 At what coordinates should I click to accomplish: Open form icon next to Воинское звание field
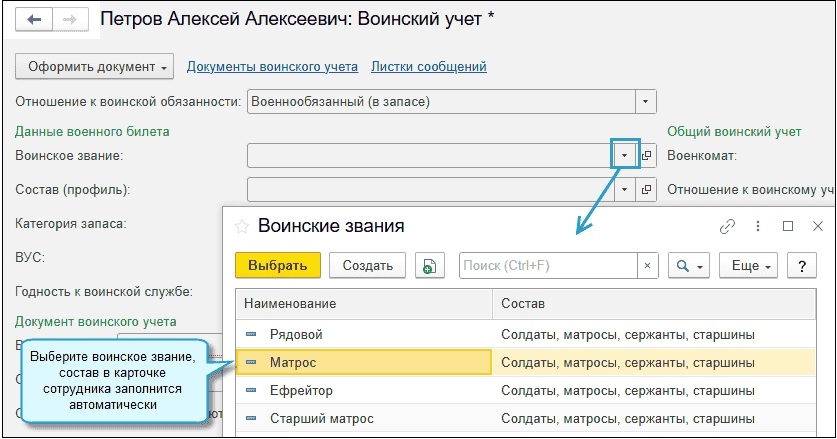tap(646, 156)
